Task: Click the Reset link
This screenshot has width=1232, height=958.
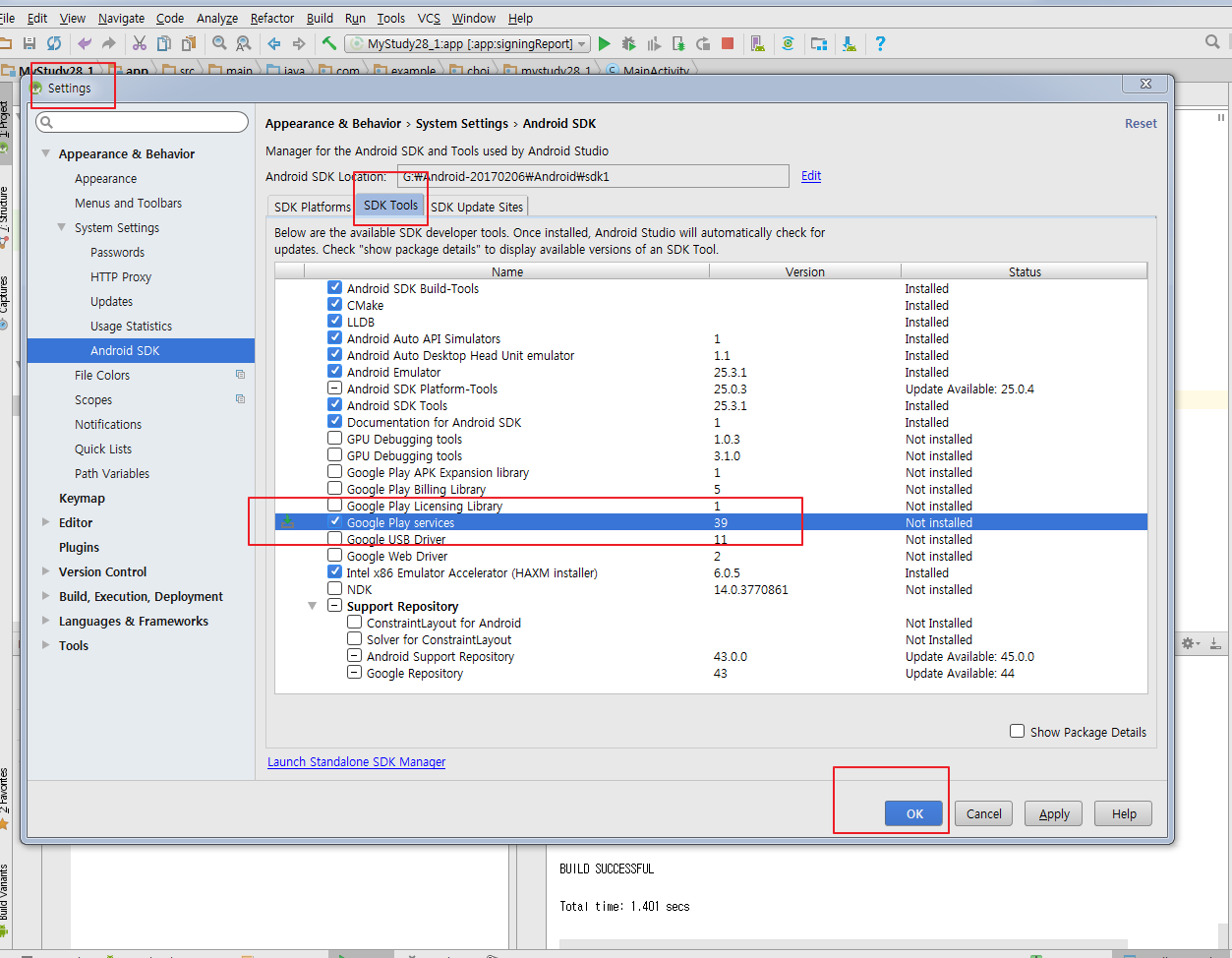Action: [x=1141, y=123]
